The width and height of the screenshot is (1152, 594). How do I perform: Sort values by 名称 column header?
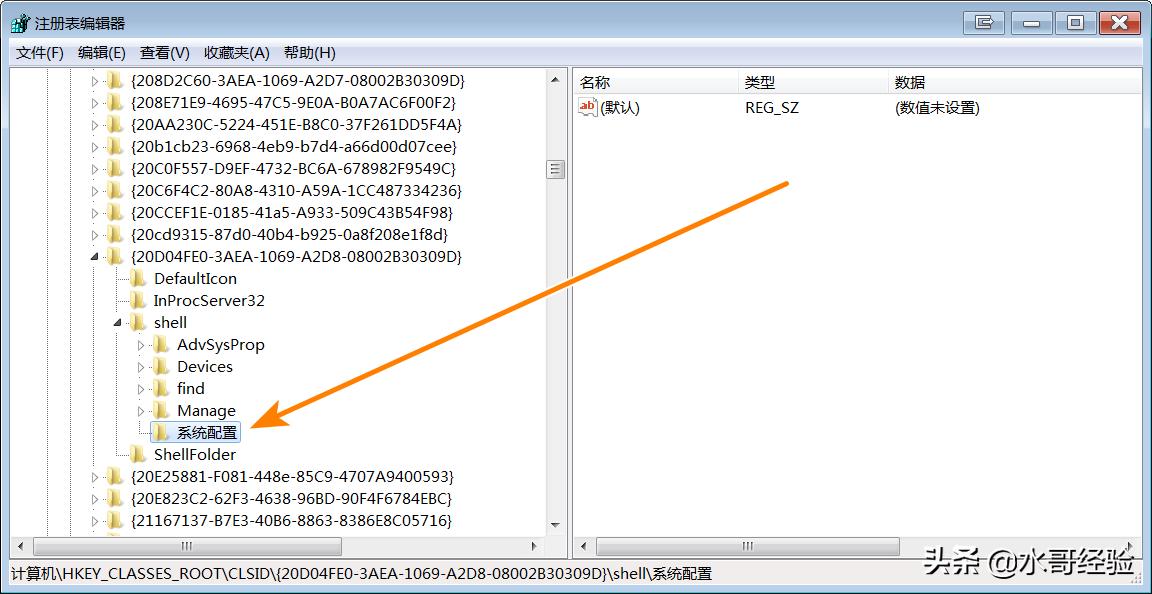point(656,82)
